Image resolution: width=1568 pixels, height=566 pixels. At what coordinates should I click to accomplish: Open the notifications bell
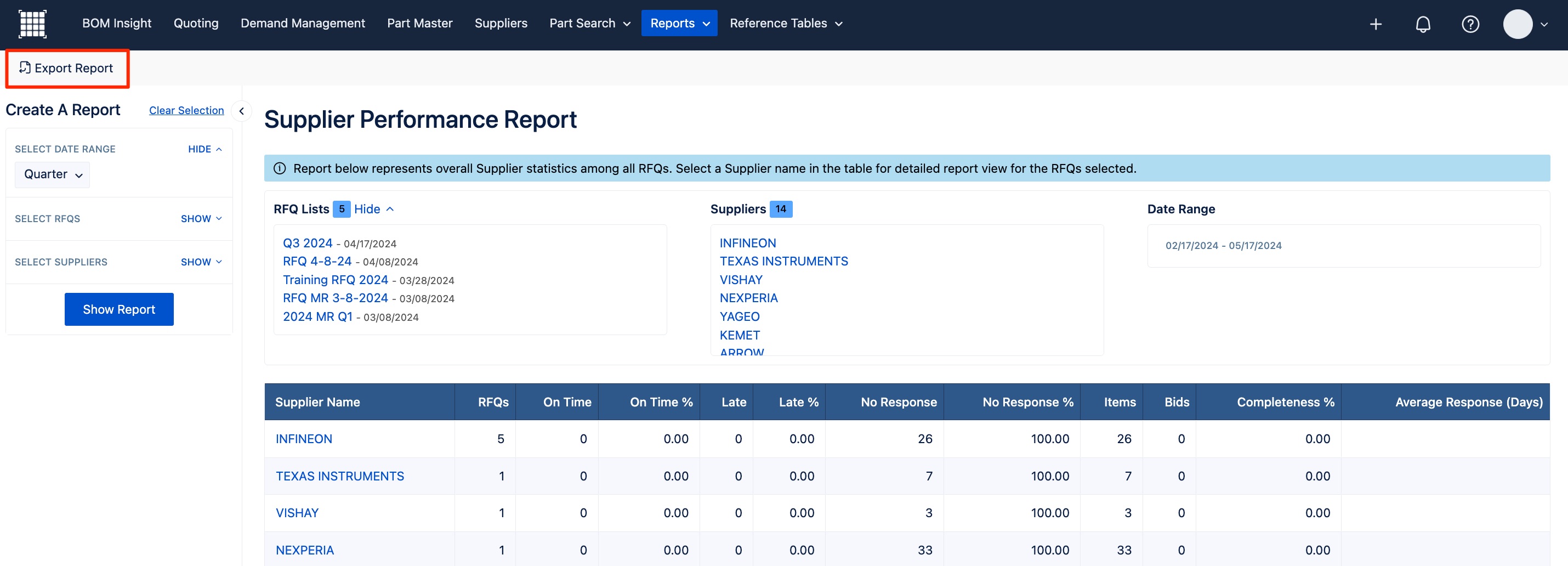[1423, 24]
